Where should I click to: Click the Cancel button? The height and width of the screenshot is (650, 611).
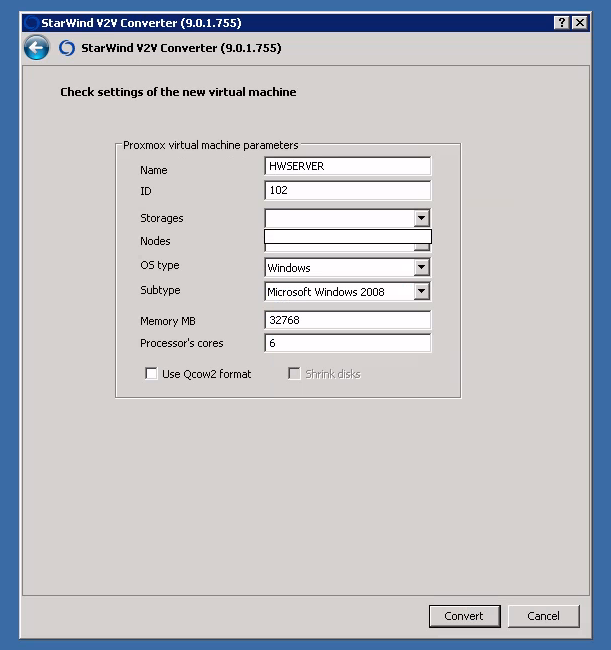pos(543,616)
